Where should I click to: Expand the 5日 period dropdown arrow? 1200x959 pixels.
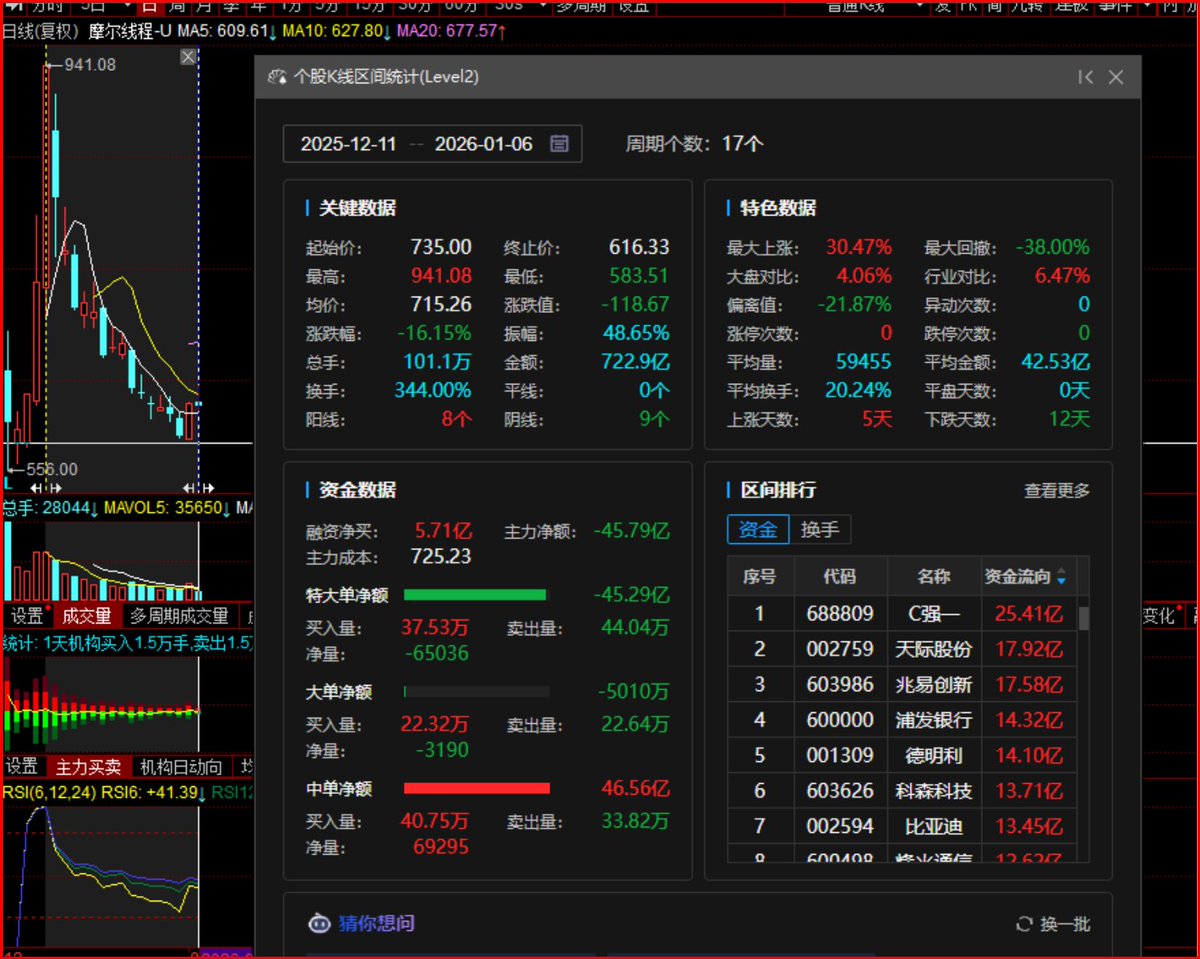click(126, 6)
